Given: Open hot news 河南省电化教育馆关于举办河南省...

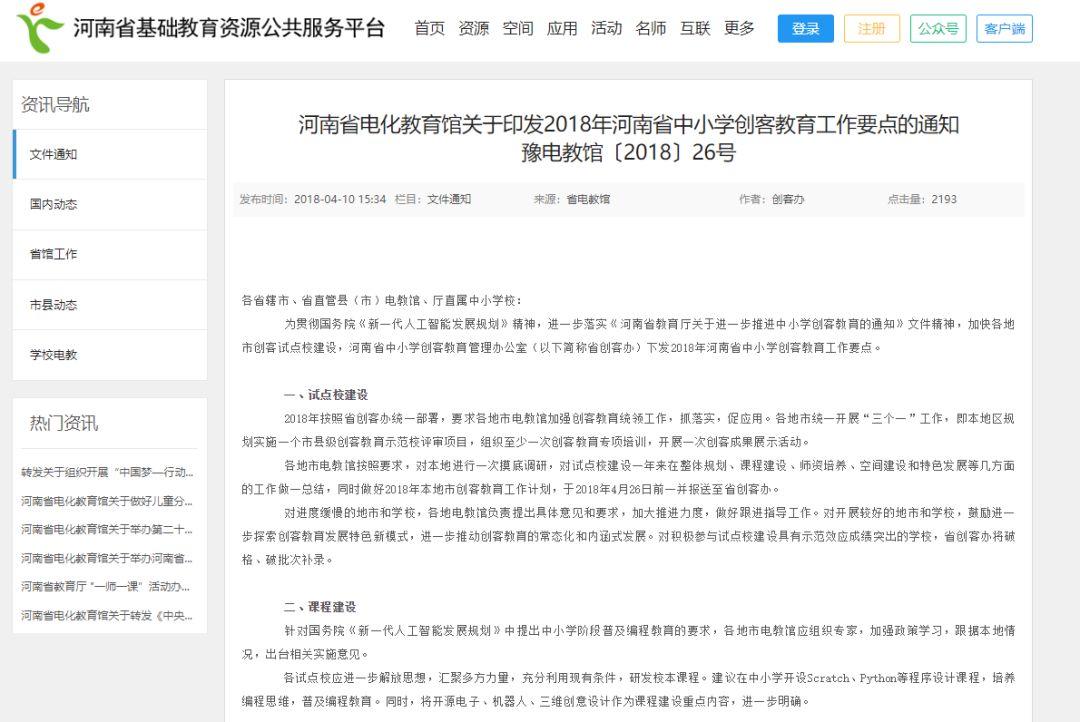Looking at the screenshot, I should 107,558.
